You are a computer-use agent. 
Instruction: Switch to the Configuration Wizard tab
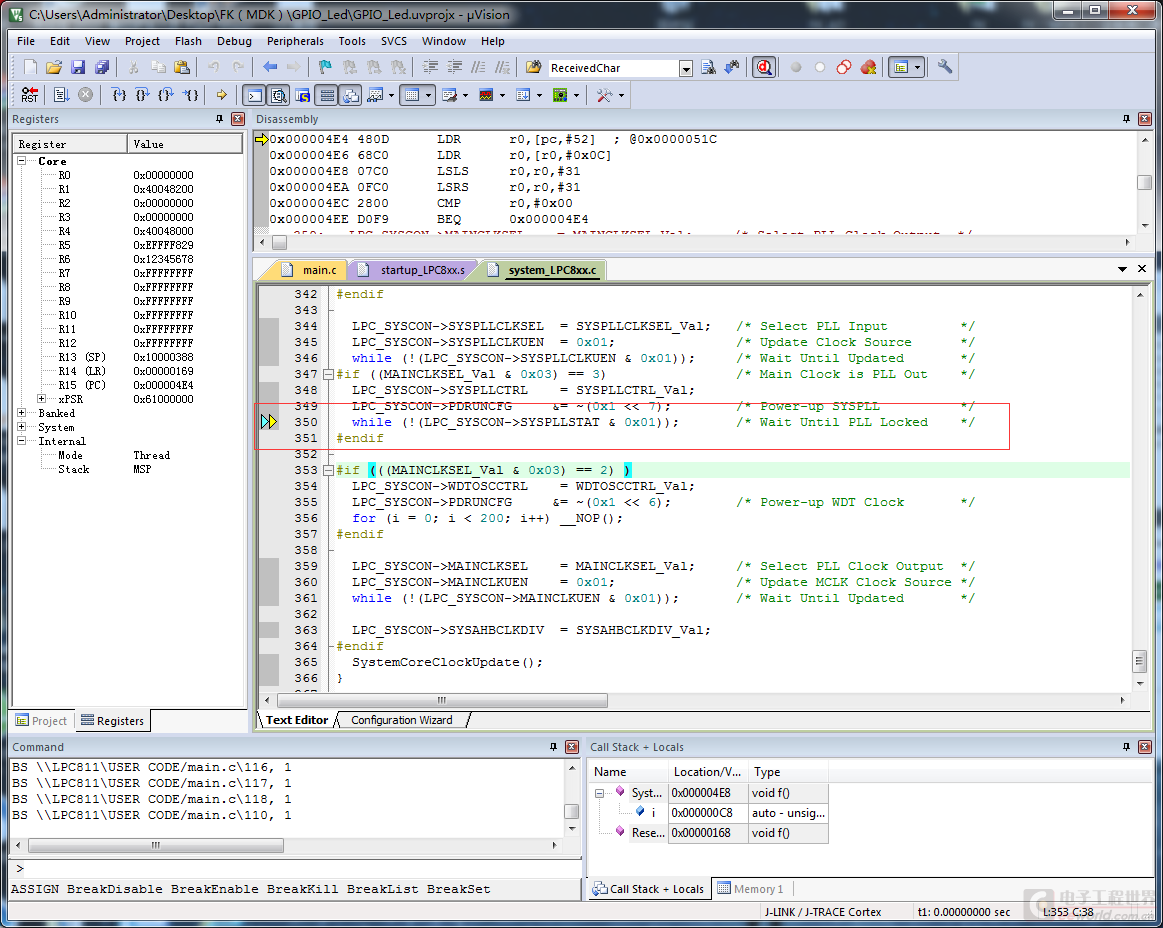pos(402,720)
